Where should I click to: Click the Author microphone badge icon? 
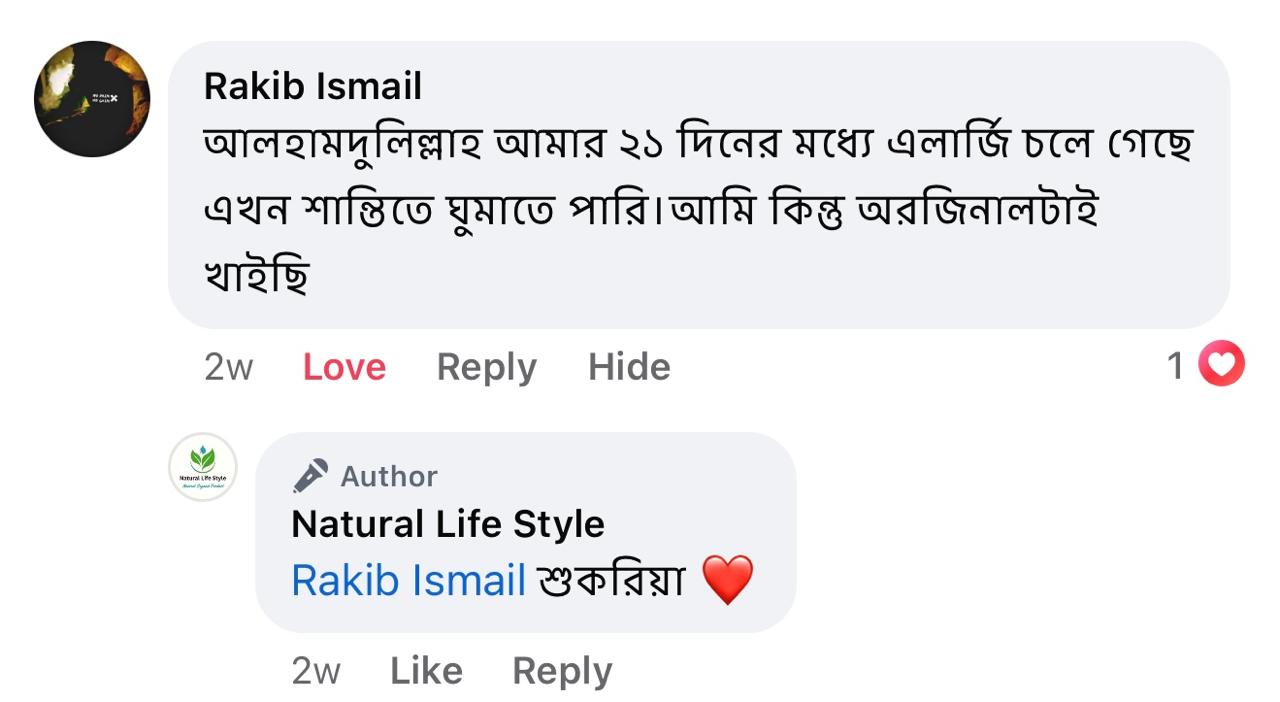pyautogui.click(x=310, y=476)
